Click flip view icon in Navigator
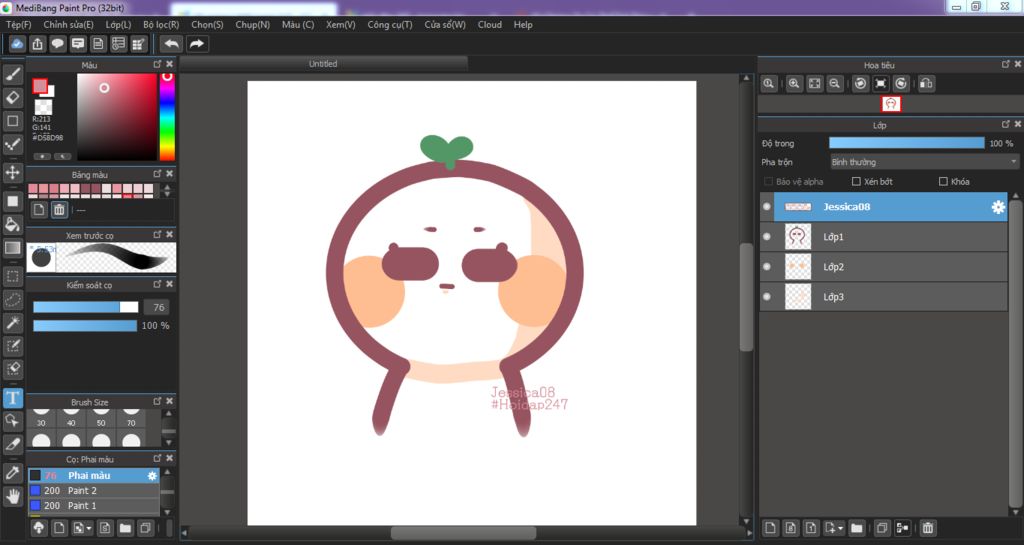The image size is (1024, 545). pos(926,84)
